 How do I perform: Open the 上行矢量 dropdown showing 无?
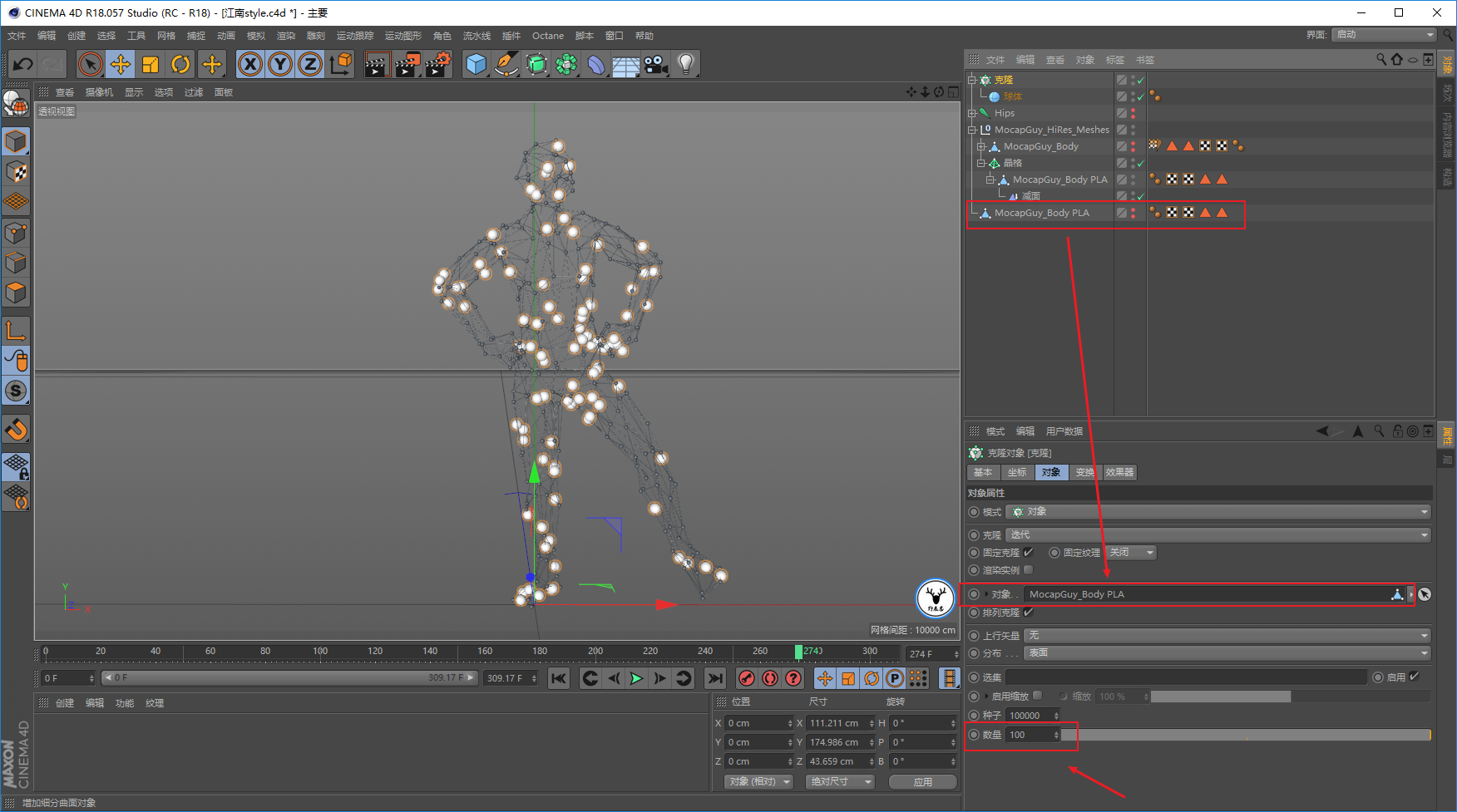click(x=1227, y=635)
